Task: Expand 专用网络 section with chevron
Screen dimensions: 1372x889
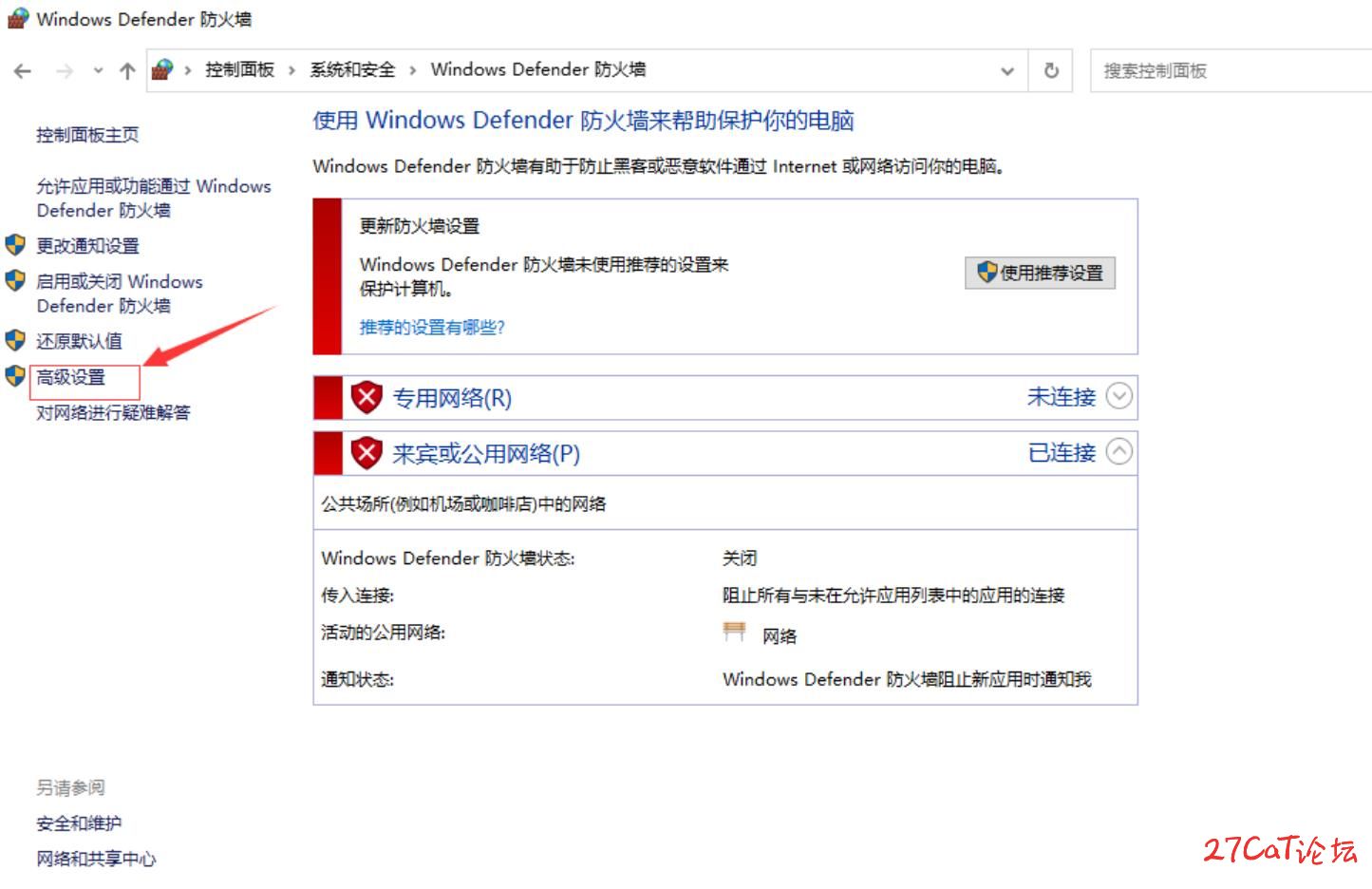Action: click(x=1119, y=396)
